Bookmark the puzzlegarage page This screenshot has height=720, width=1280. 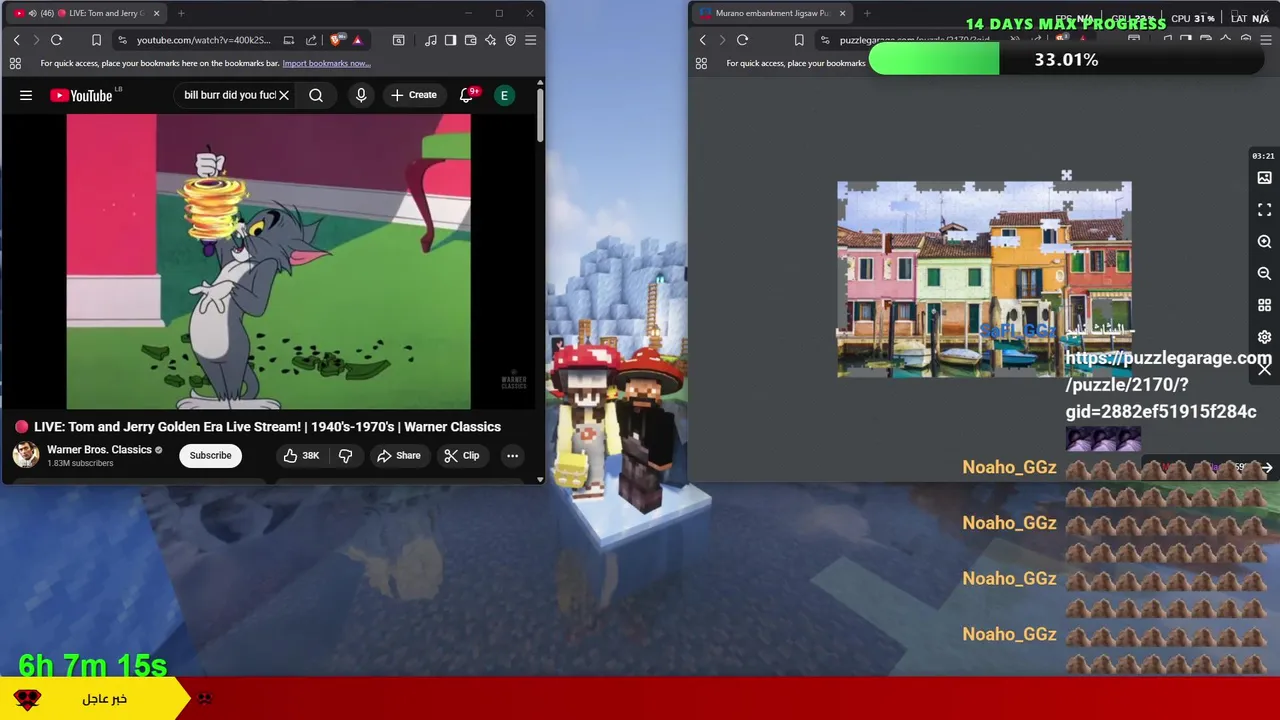pyautogui.click(x=799, y=40)
